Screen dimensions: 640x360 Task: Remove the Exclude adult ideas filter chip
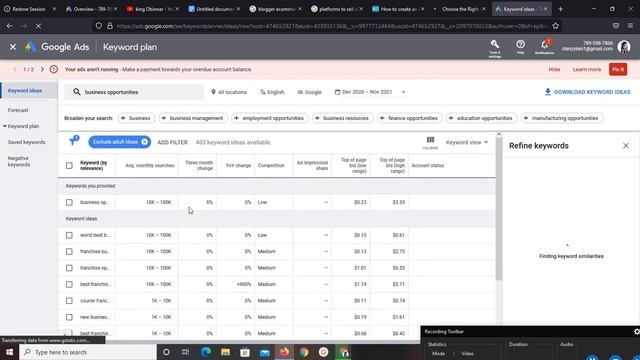pyautogui.click(x=144, y=142)
